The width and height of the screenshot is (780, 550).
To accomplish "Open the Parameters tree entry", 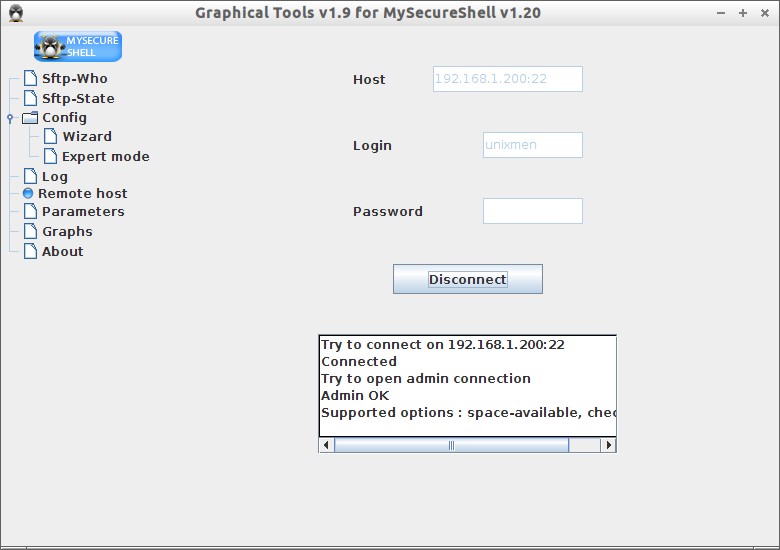I will pos(83,211).
